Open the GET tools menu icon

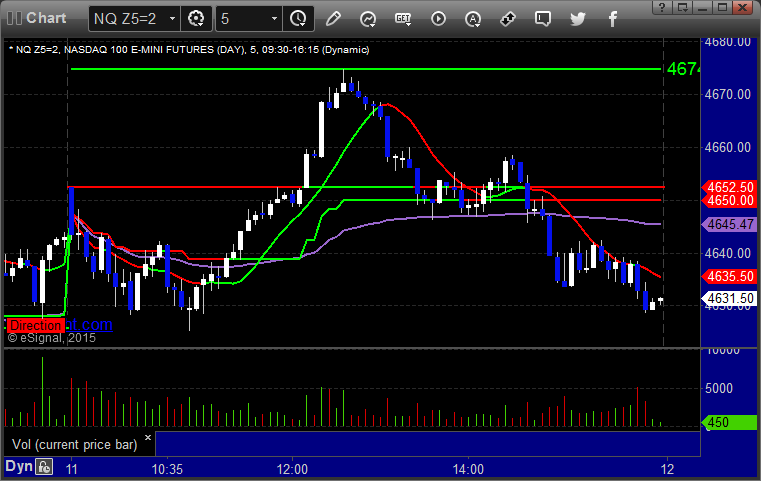(x=403, y=19)
